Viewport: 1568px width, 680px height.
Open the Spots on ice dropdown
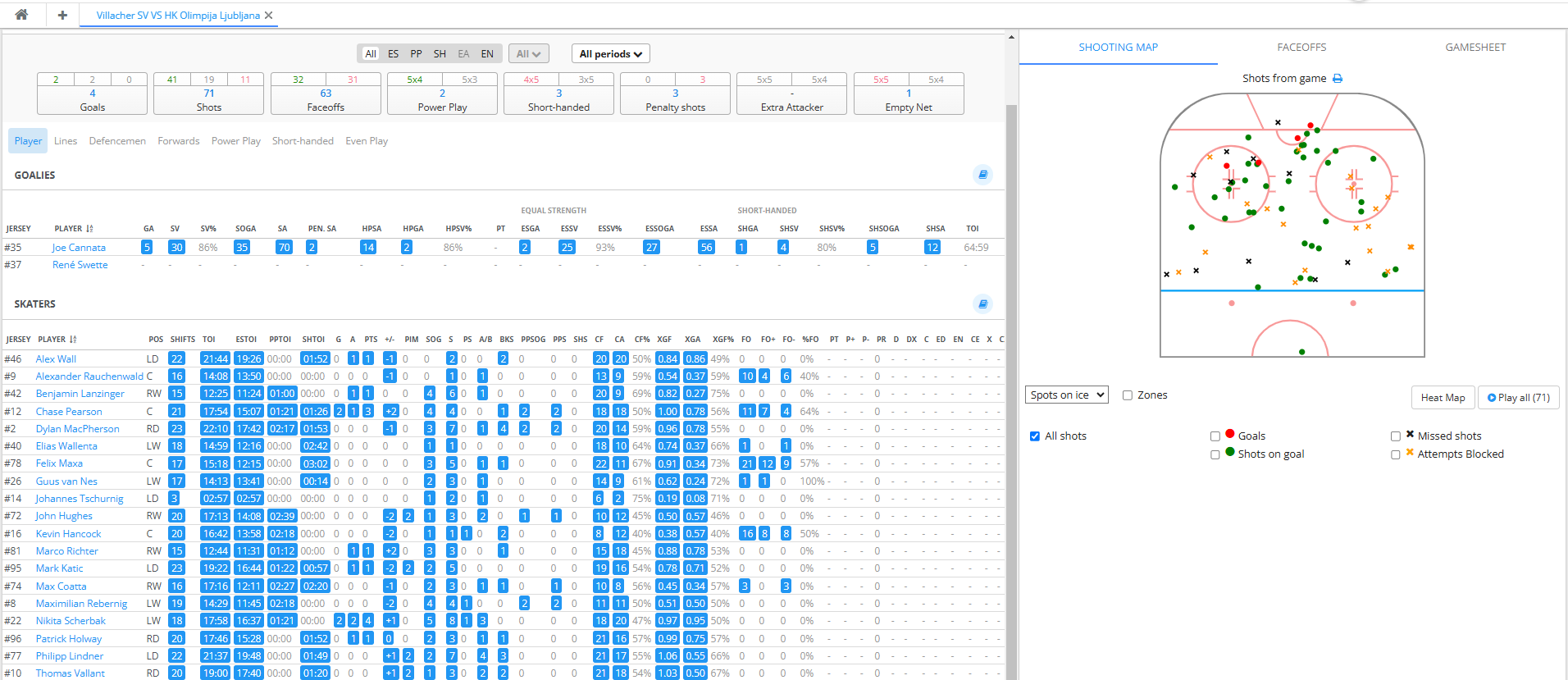(x=1067, y=395)
